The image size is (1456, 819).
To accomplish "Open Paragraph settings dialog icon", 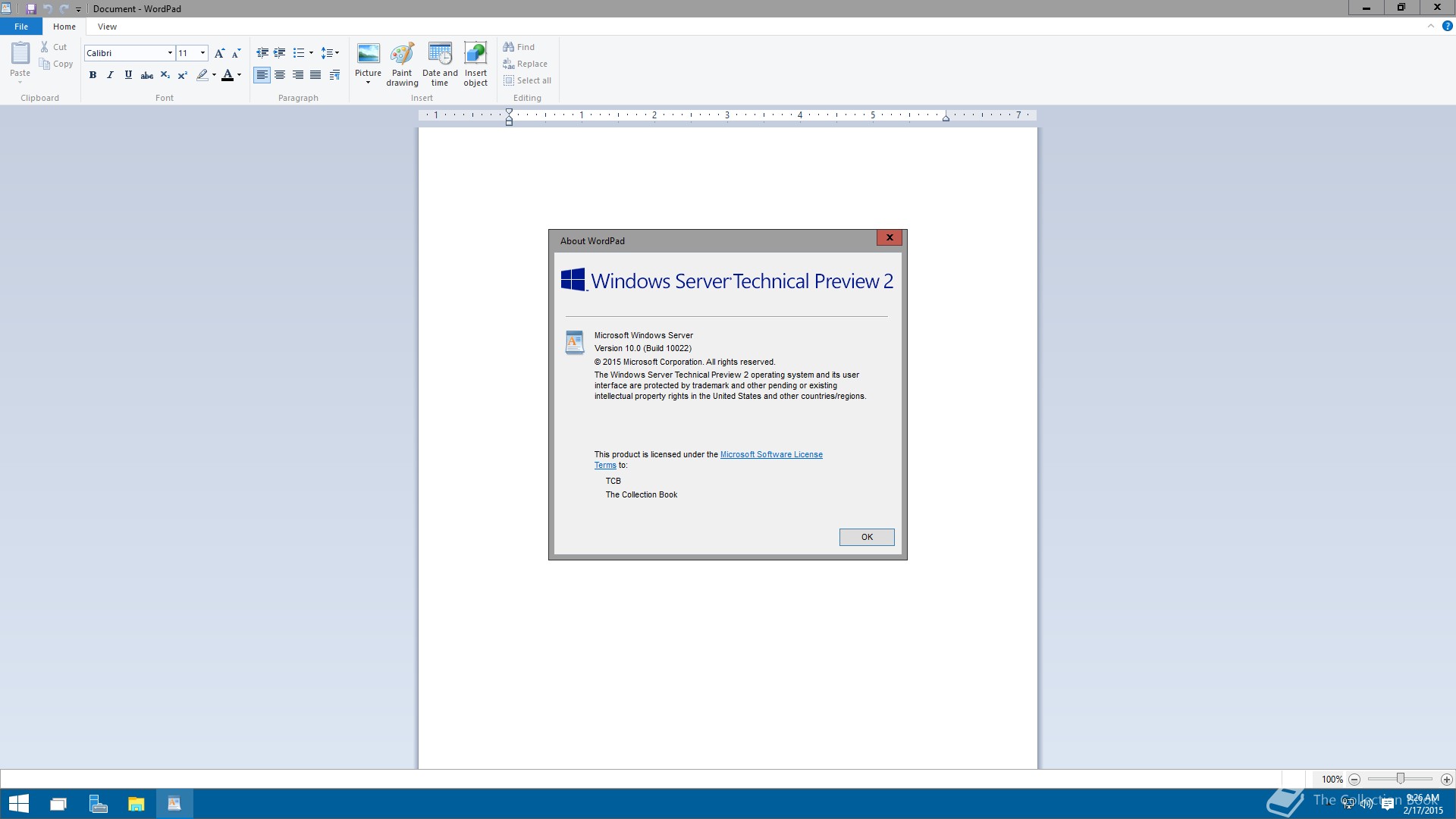I will pyautogui.click(x=334, y=75).
